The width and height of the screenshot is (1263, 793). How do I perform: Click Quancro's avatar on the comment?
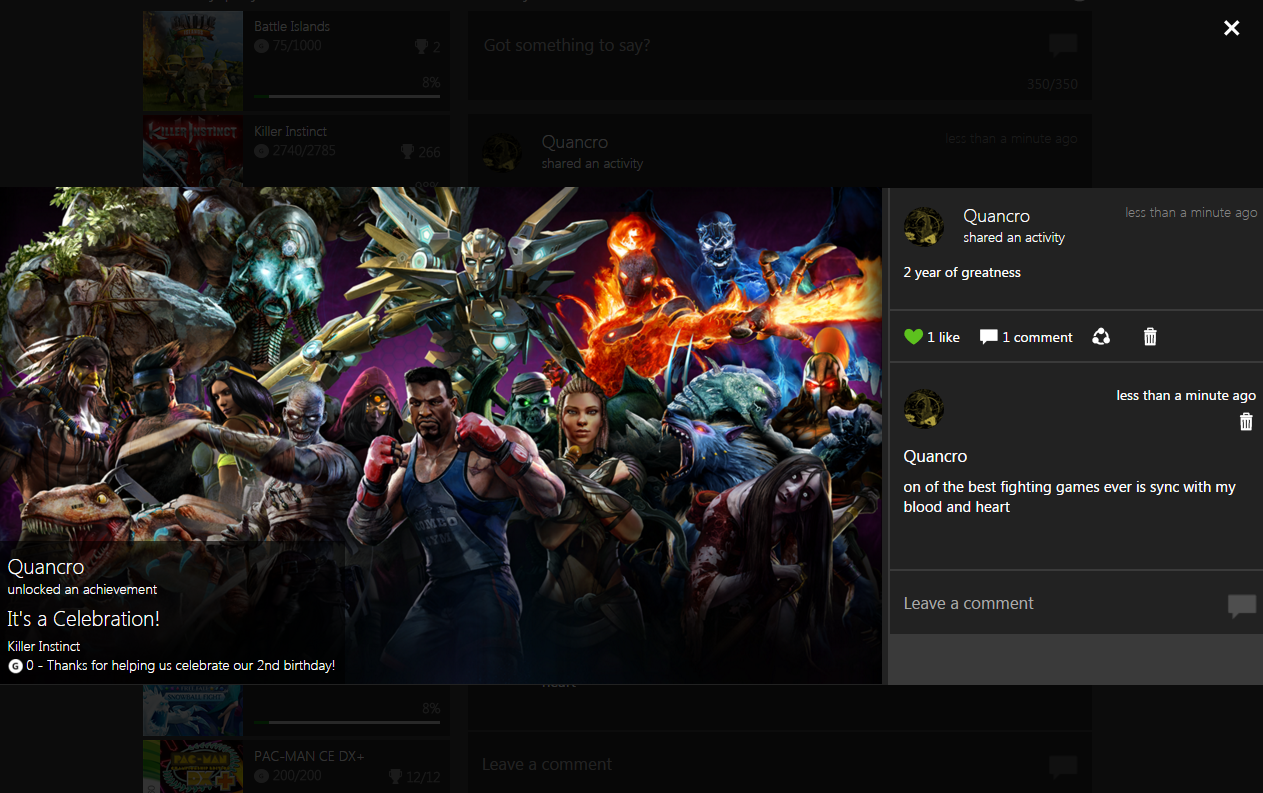click(x=924, y=409)
